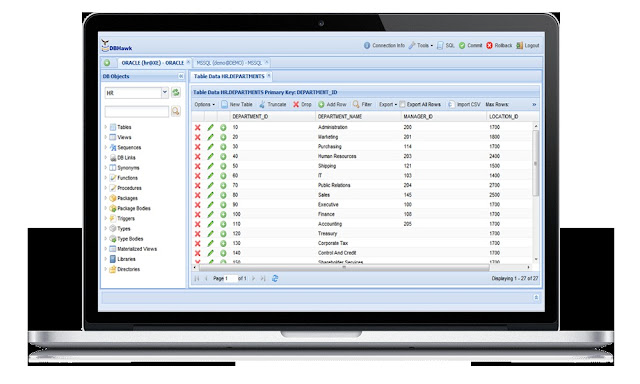
Task: Switch to MSSQL (demo@DEMO) connection tab
Action: (x=229, y=63)
